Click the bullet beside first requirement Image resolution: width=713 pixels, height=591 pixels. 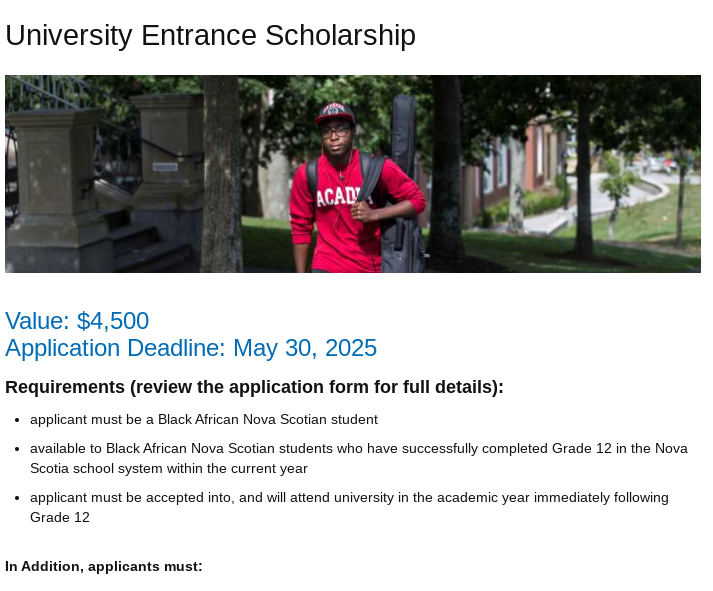tap(16, 420)
